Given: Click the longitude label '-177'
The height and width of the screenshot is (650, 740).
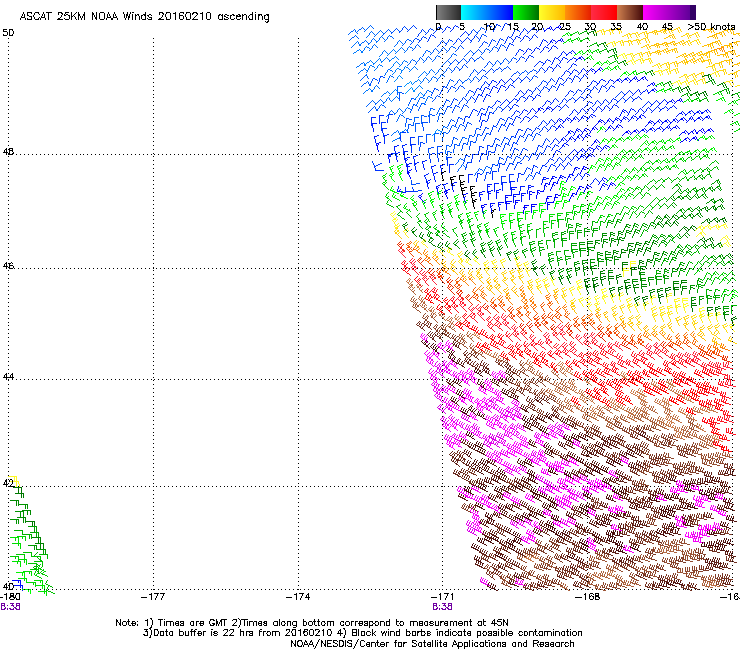Looking at the screenshot, I should tap(153, 597).
